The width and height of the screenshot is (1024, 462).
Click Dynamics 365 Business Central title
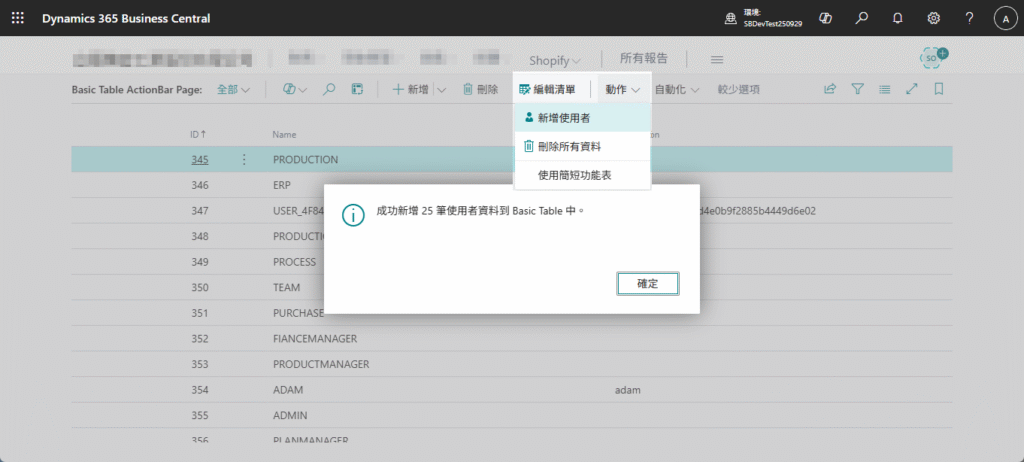tap(126, 18)
